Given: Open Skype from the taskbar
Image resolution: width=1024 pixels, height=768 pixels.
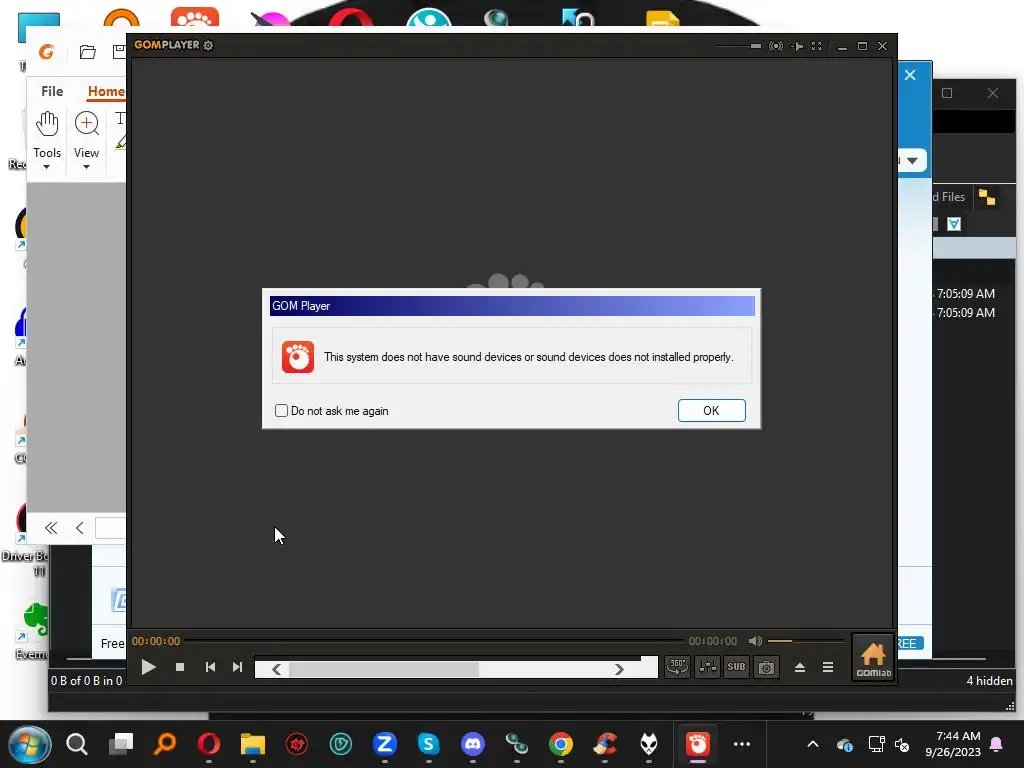Looking at the screenshot, I should click(428, 744).
